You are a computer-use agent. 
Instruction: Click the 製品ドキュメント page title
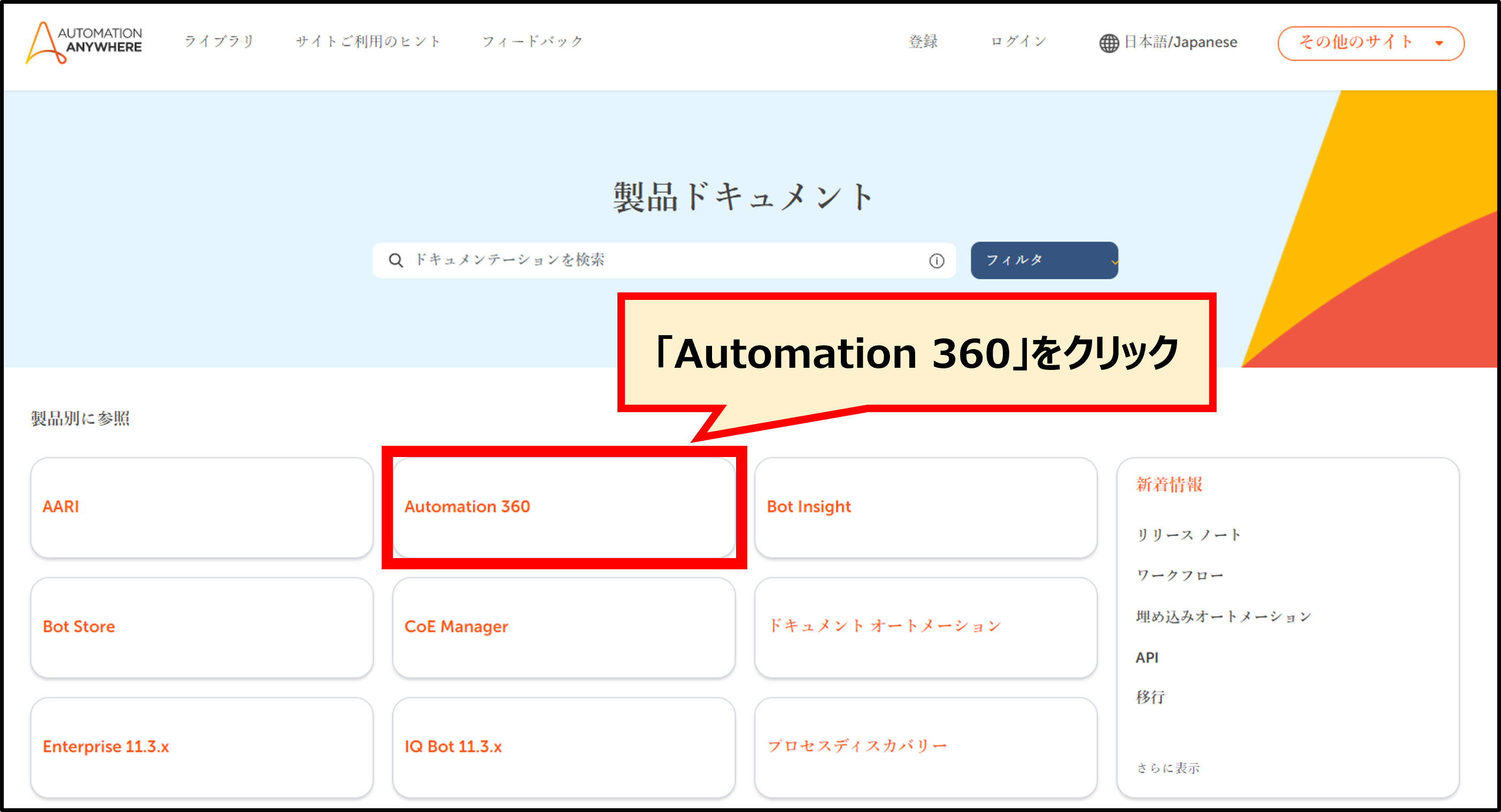744,197
